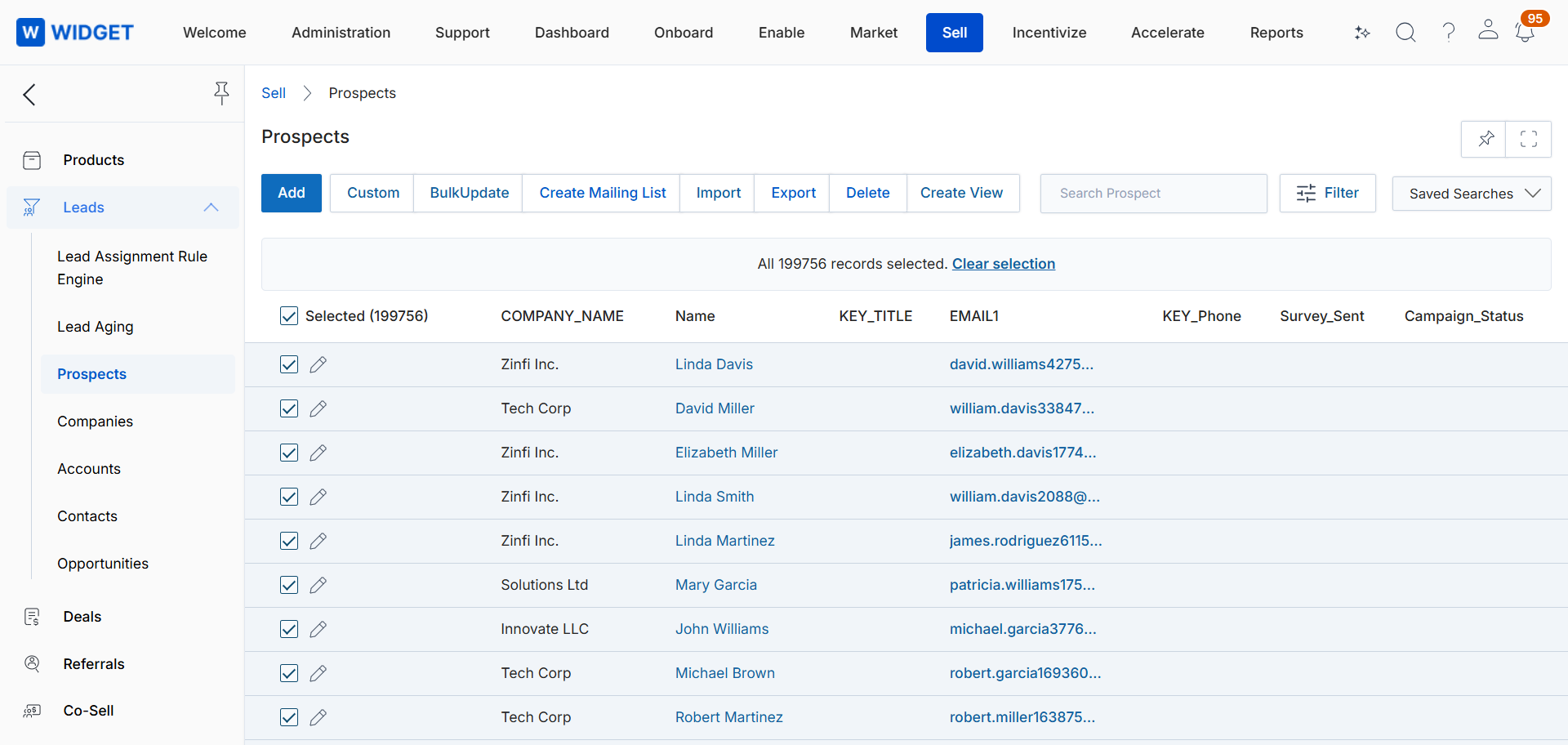Uncheck the John Williams row checkbox
Image resolution: width=1568 pixels, height=745 pixels.
pyautogui.click(x=289, y=629)
